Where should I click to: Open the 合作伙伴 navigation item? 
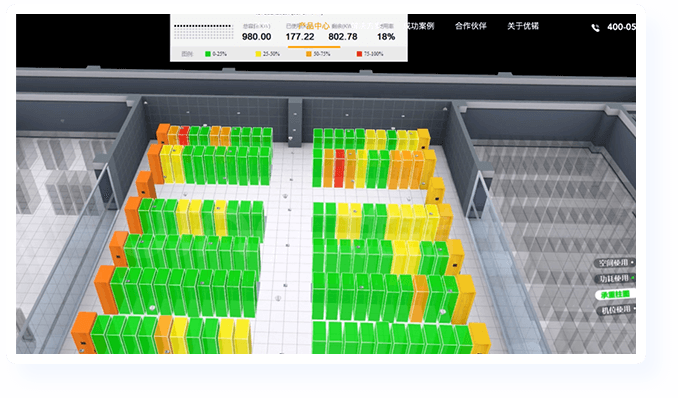pos(470,26)
